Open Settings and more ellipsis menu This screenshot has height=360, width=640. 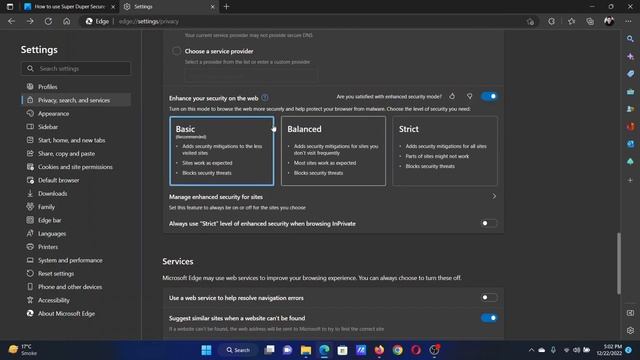pos(628,21)
